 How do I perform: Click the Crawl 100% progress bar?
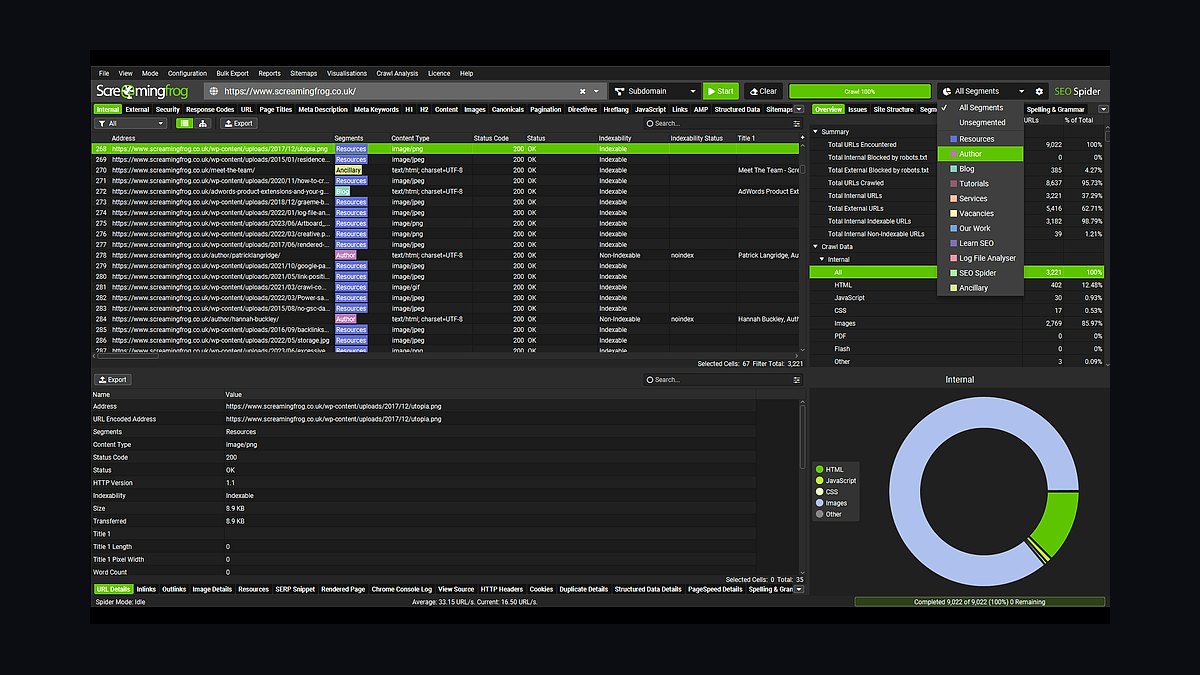860,91
